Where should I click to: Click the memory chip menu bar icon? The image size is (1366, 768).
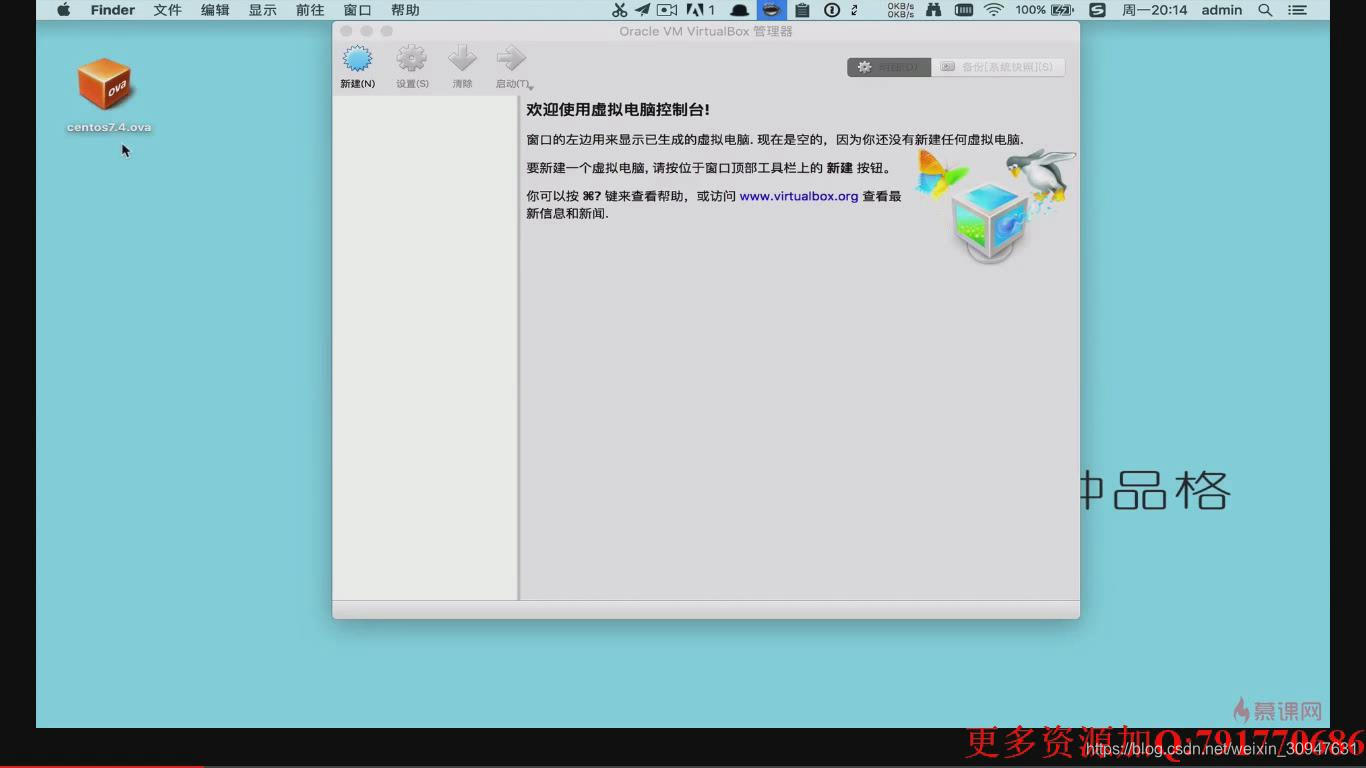pos(964,10)
